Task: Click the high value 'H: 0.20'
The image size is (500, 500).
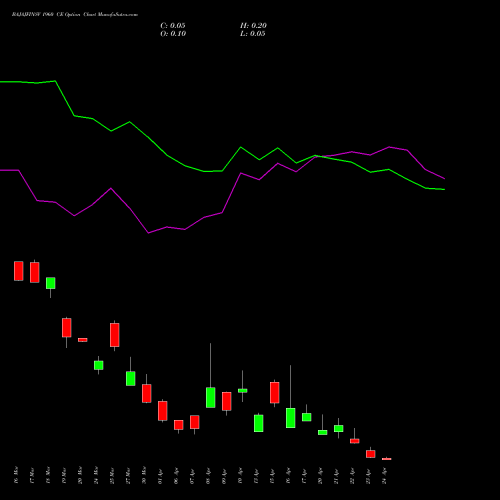Action: 253,26
